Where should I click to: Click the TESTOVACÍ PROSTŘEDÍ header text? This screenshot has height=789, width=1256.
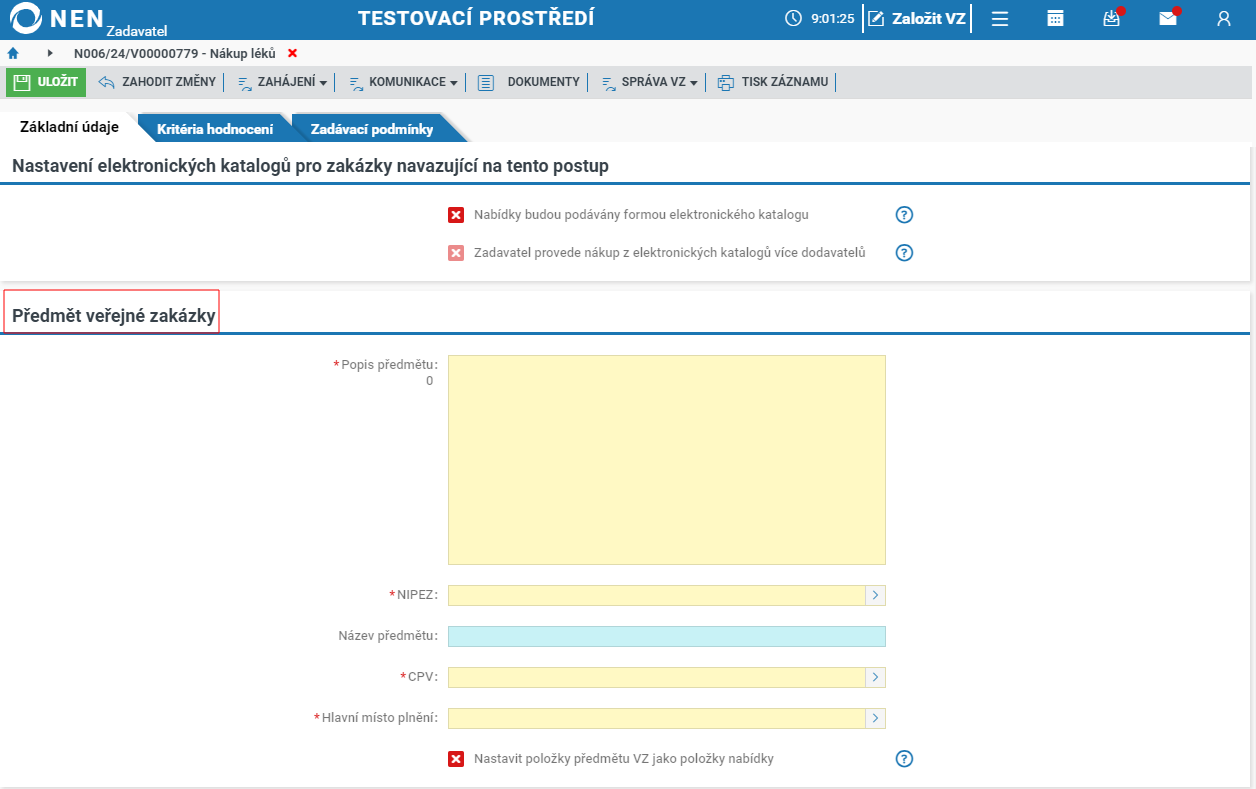point(476,18)
